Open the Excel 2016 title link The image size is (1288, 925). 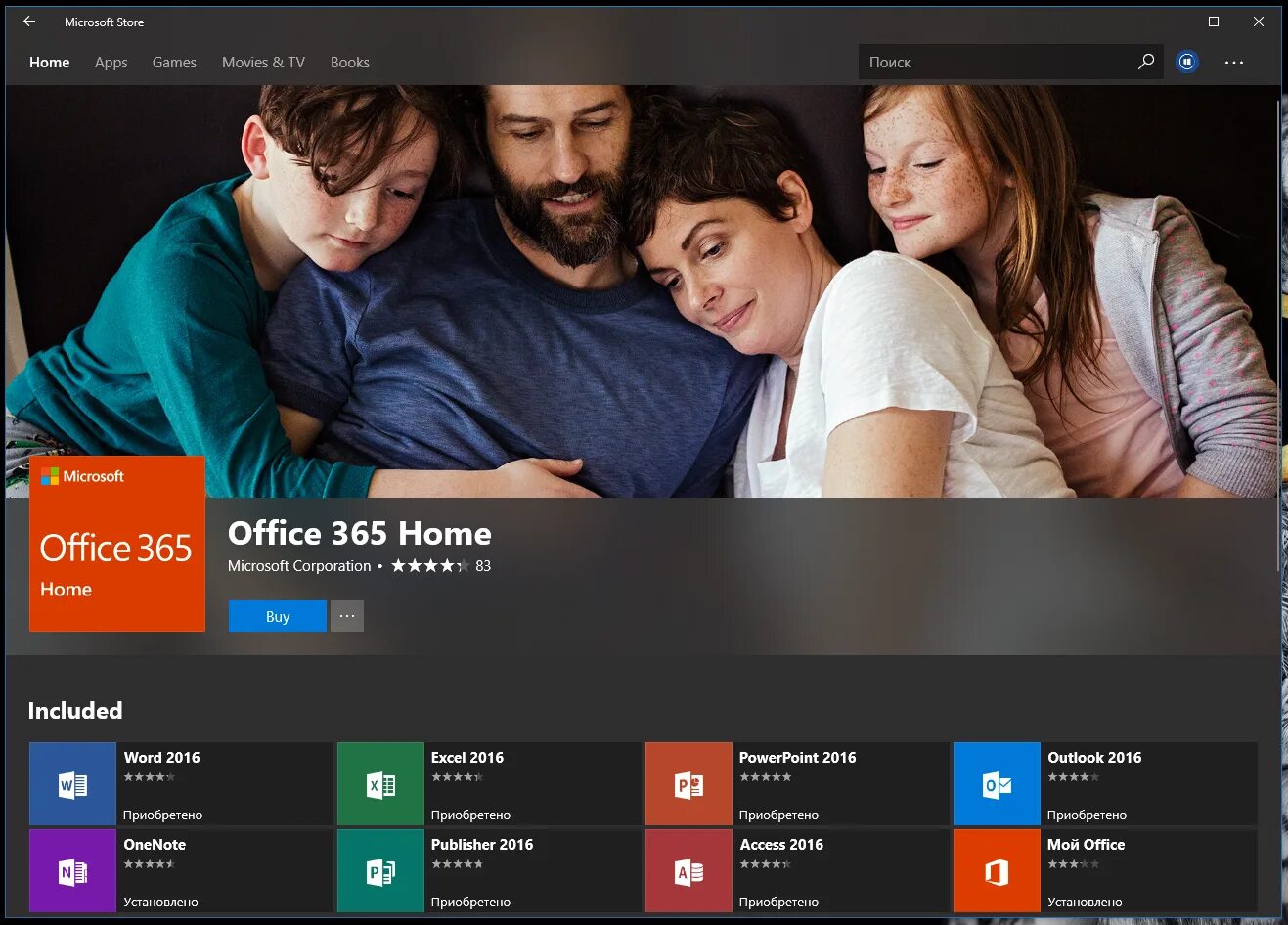click(467, 757)
